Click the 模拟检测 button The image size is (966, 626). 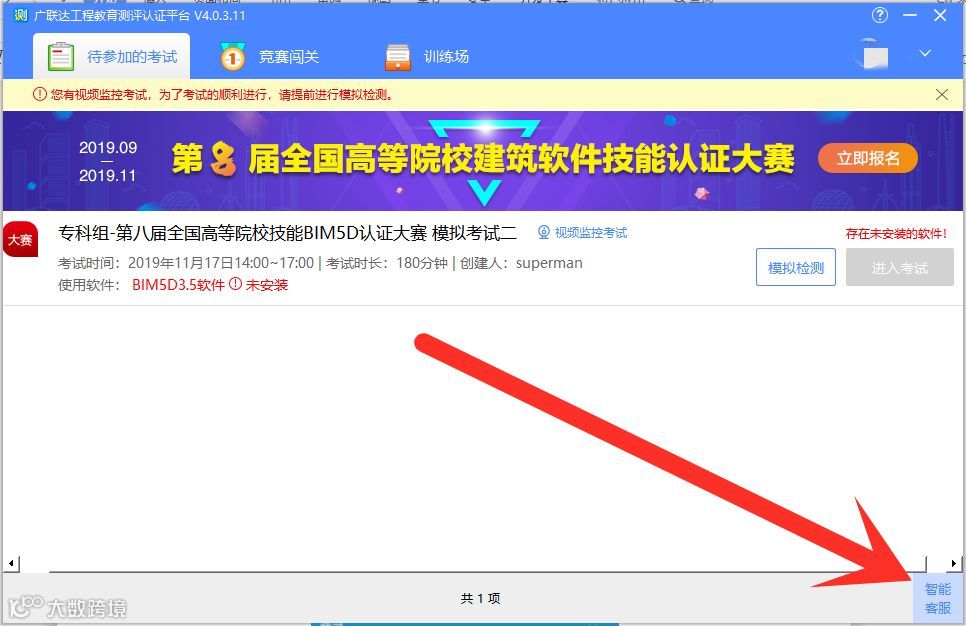click(x=795, y=267)
